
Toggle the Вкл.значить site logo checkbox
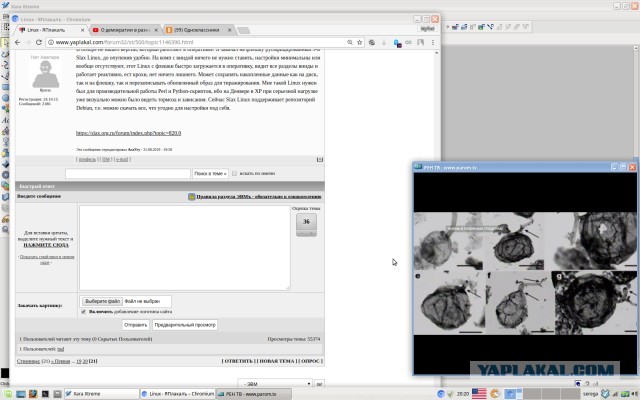click(84, 311)
